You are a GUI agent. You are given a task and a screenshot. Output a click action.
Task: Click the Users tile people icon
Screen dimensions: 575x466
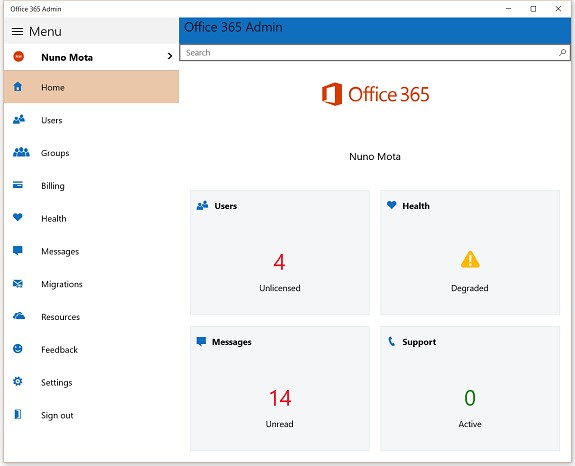pos(202,205)
